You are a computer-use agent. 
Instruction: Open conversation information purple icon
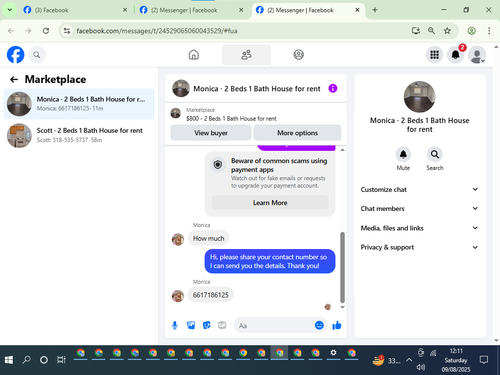tap(333, 88)
